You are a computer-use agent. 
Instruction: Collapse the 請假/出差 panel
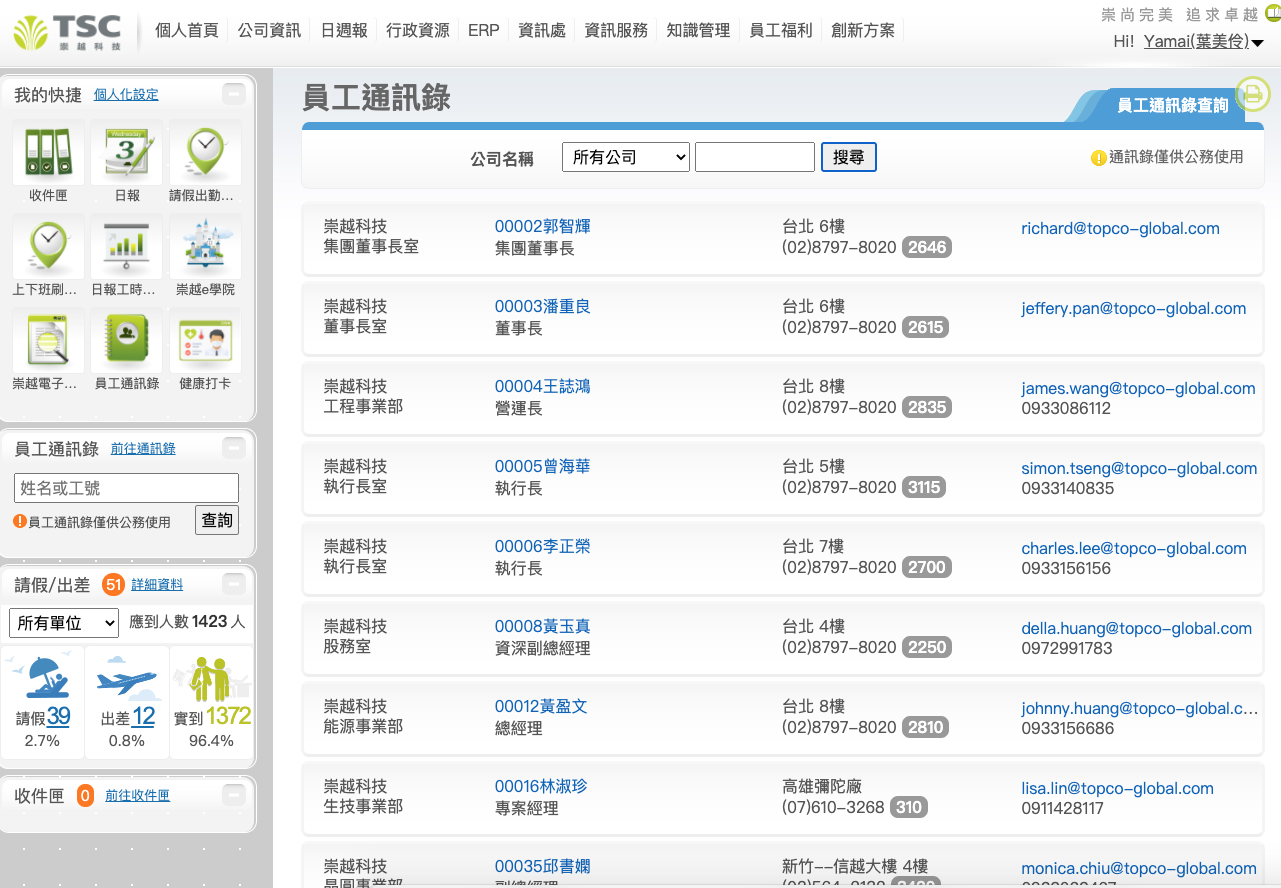[x=233, y=585]
